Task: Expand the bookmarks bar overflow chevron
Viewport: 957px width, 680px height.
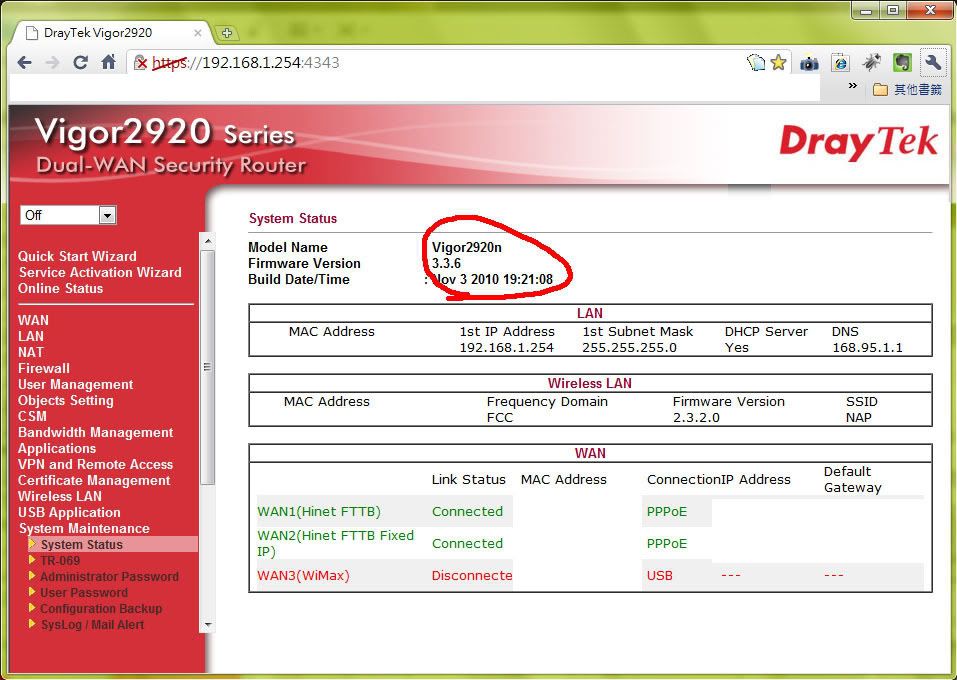Action: tap(853, 86)
